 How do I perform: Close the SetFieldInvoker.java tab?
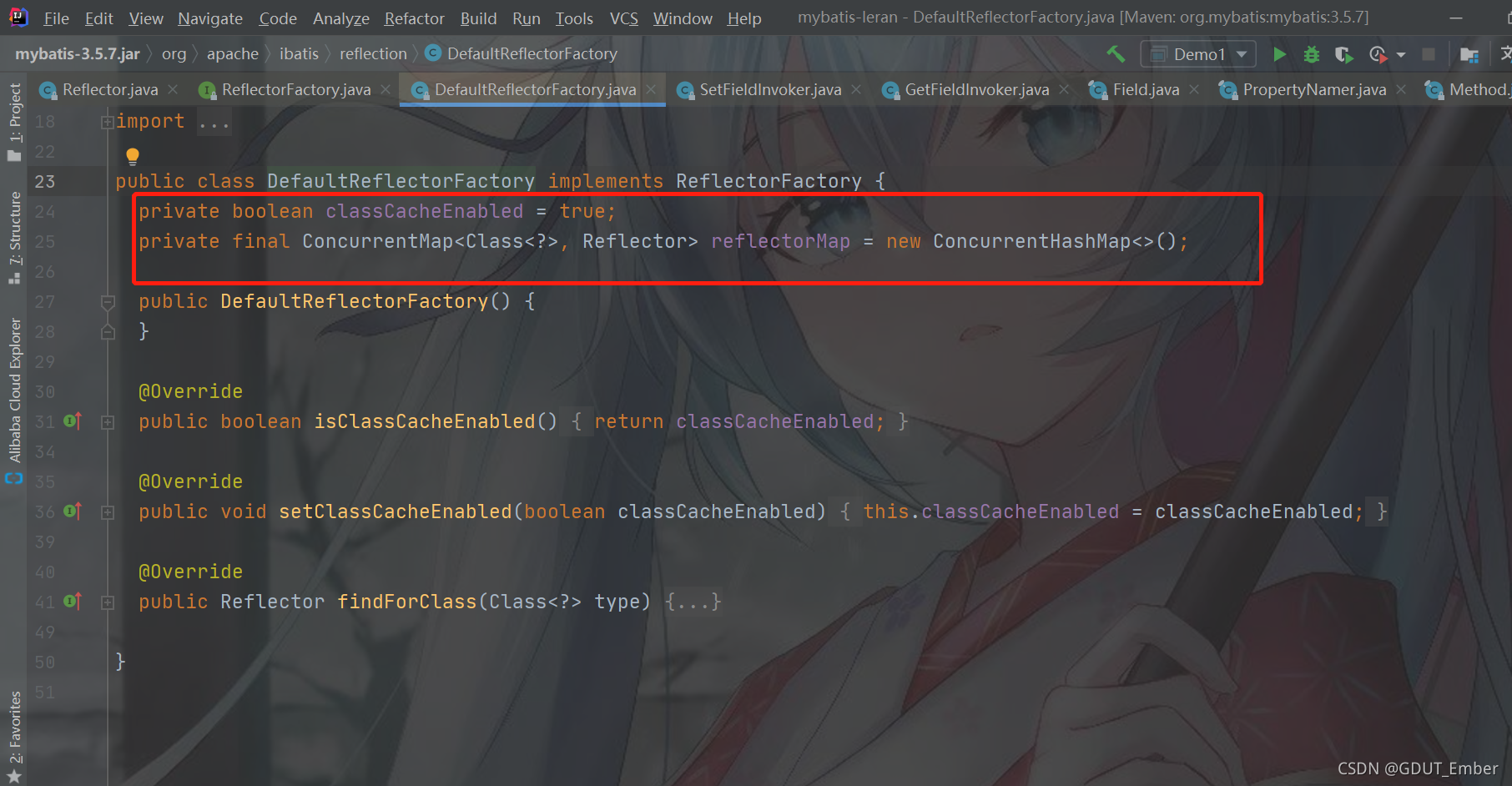pos(856,89)
